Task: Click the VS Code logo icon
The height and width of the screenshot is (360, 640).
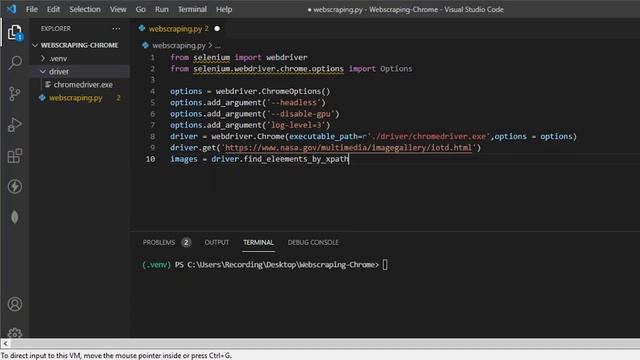Action: coord(11,9)
